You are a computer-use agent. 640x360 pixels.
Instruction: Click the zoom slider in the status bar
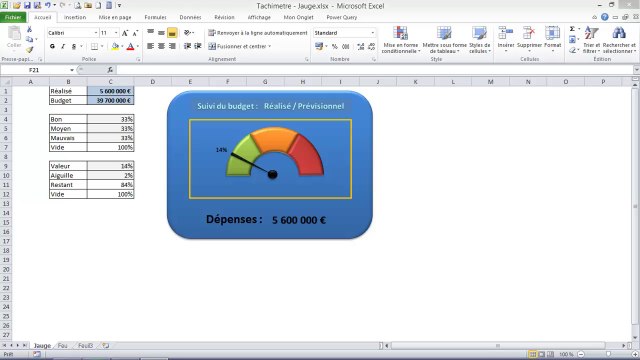coord(608,354)
